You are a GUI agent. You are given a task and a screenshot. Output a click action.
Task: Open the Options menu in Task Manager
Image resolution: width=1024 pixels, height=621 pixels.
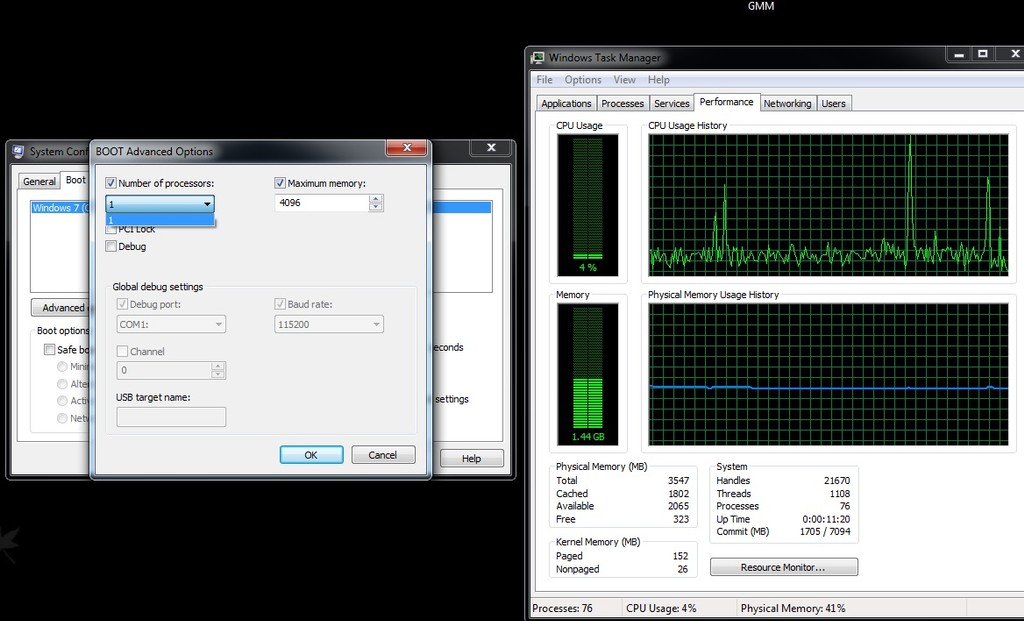tap(582, 80)
